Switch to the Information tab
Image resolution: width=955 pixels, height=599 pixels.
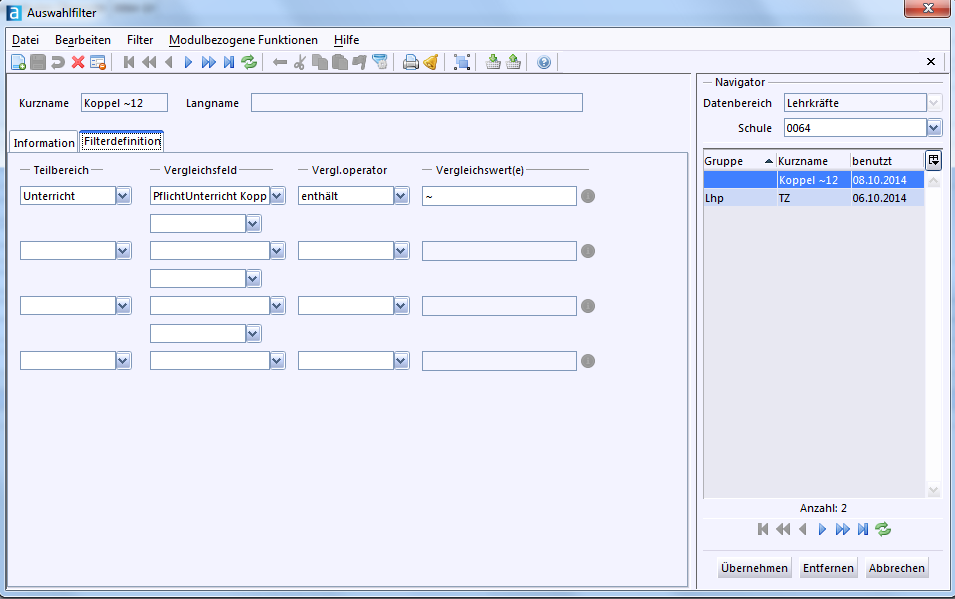[44, 143]
